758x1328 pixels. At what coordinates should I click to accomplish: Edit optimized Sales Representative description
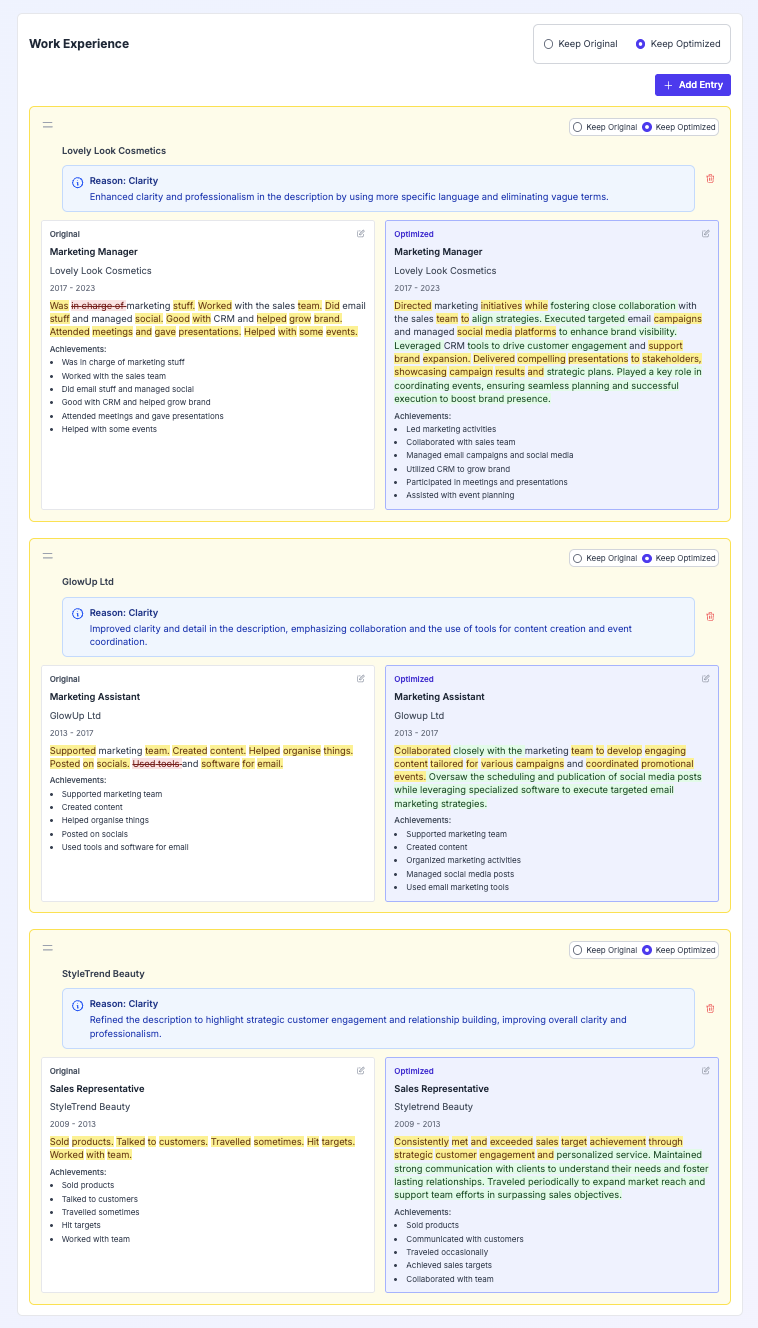[x=705, y=1070]
